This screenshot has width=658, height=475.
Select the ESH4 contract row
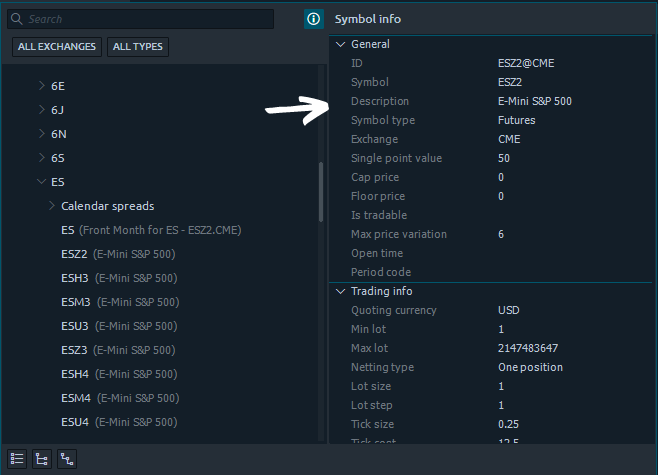click(119, 373)
